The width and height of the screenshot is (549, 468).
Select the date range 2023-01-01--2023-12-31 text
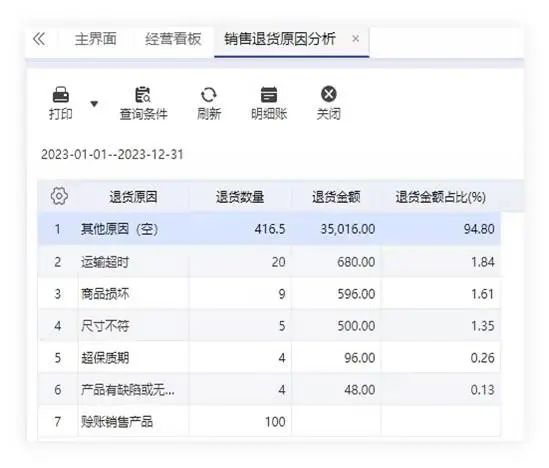coord(112,154)
